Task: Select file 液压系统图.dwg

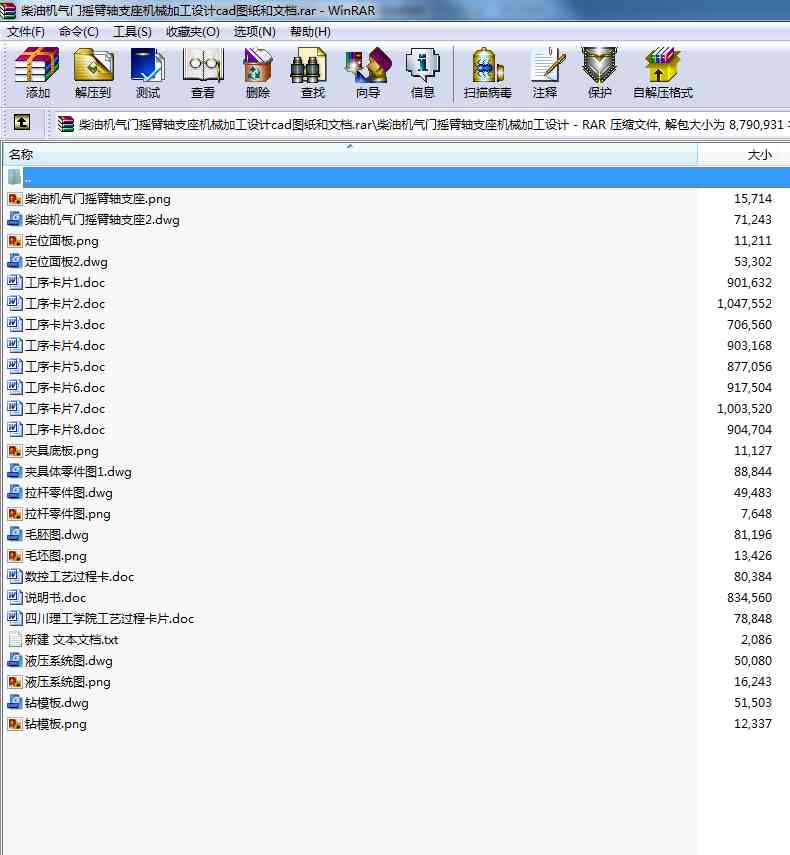Action: 68,661
